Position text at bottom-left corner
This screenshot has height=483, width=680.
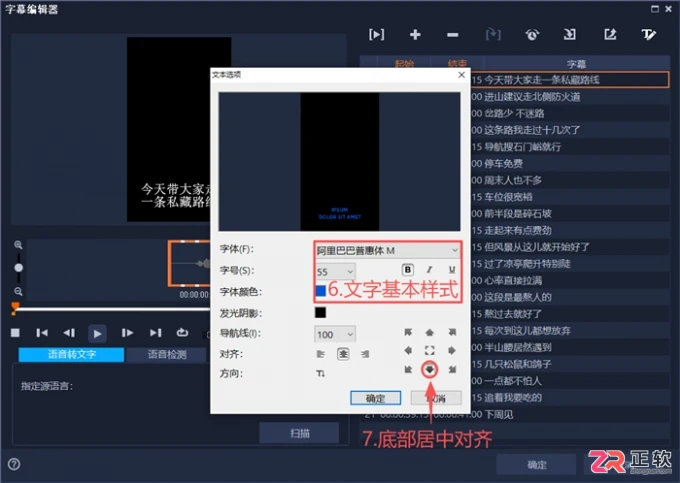point(408,369)
